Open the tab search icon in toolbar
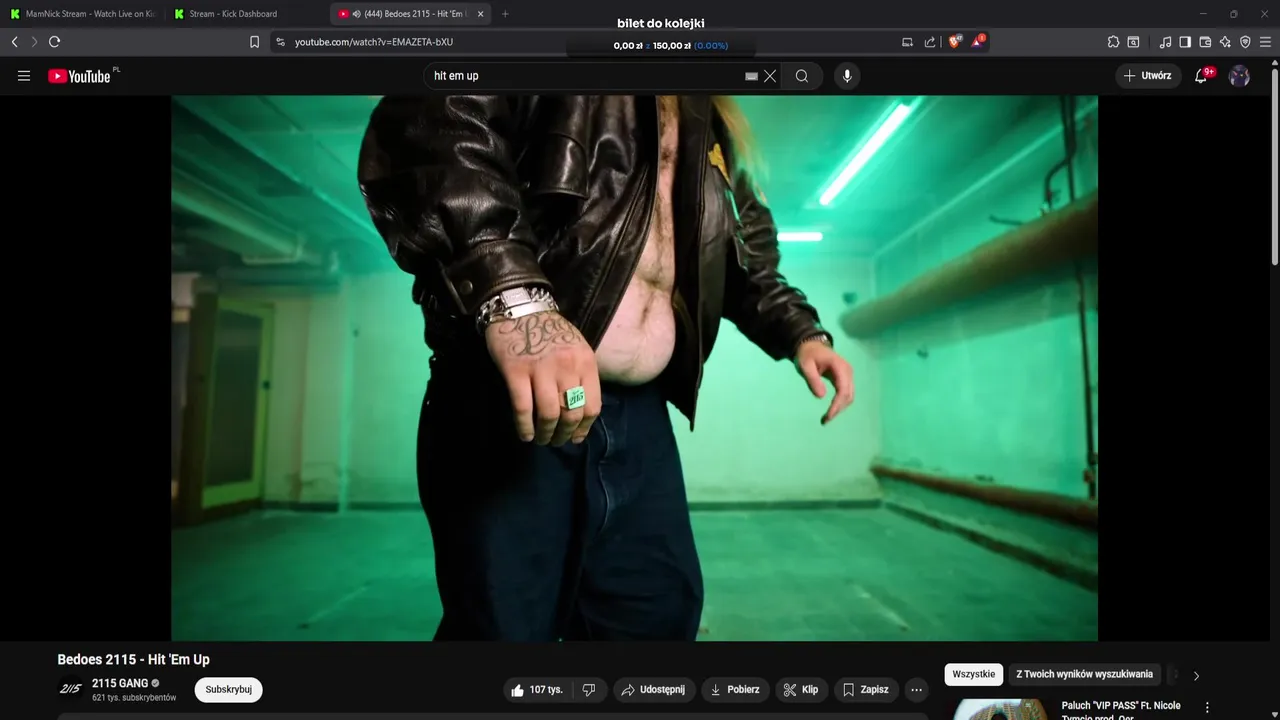 (x=1133, y=42)
